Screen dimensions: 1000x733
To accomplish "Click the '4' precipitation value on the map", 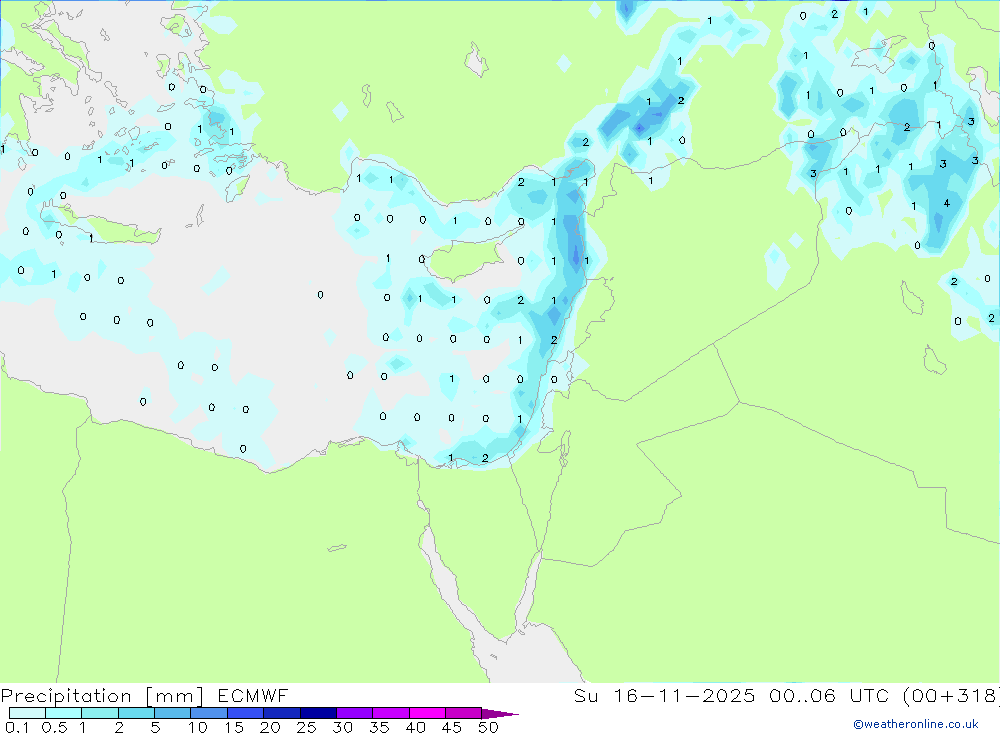I will click(946, 204).
